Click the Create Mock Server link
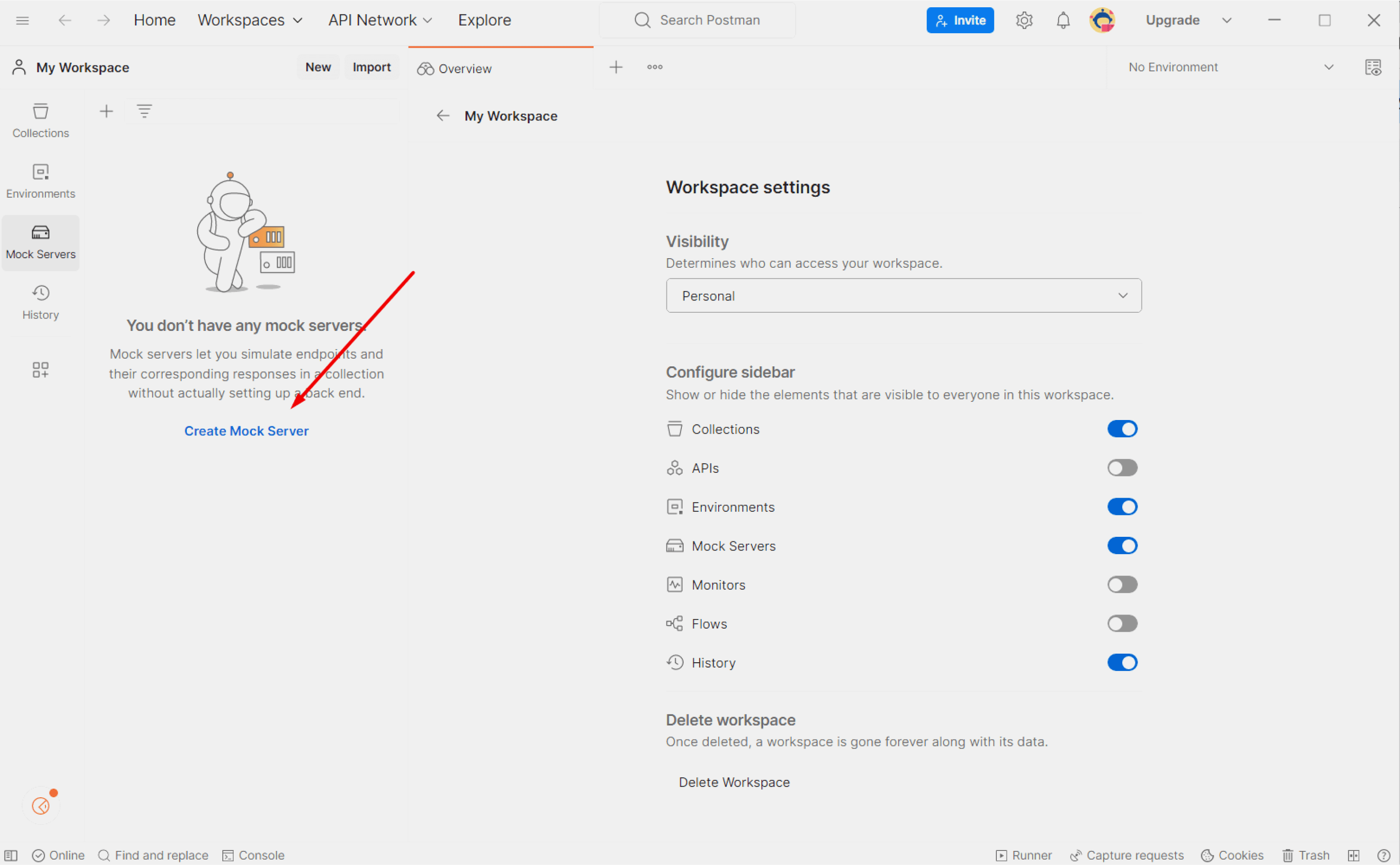This screenshot has width=1400, height=865. pyautogui.click(x=246, y=431)
